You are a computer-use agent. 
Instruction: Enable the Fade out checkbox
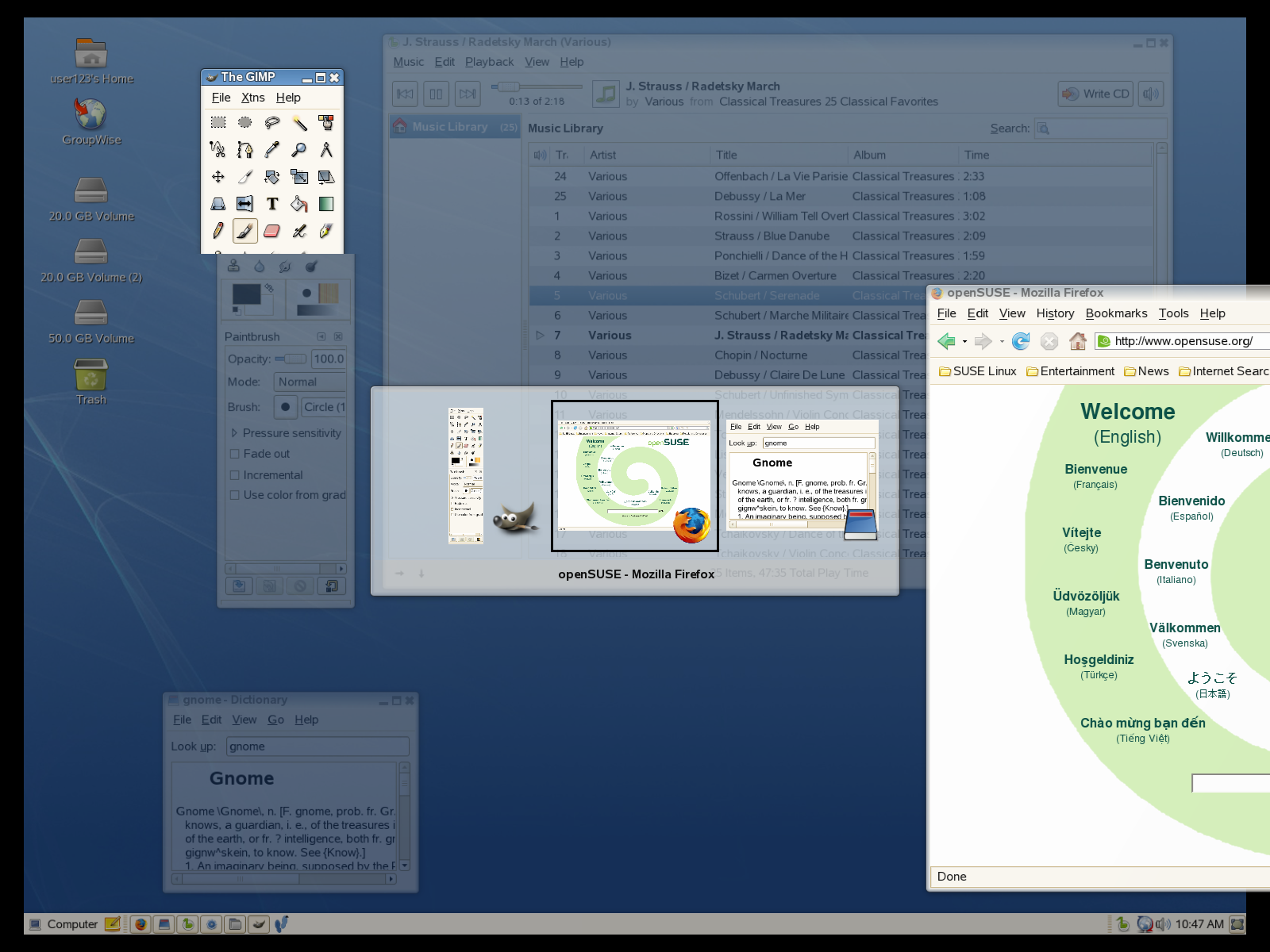pyautogui.click(x=234, y=454)
